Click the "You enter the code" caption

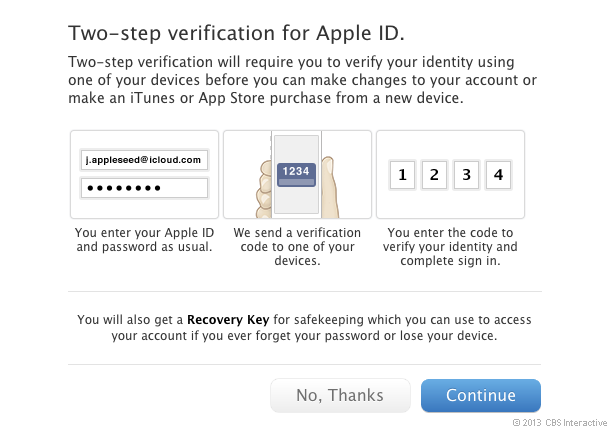click(452, 247)
